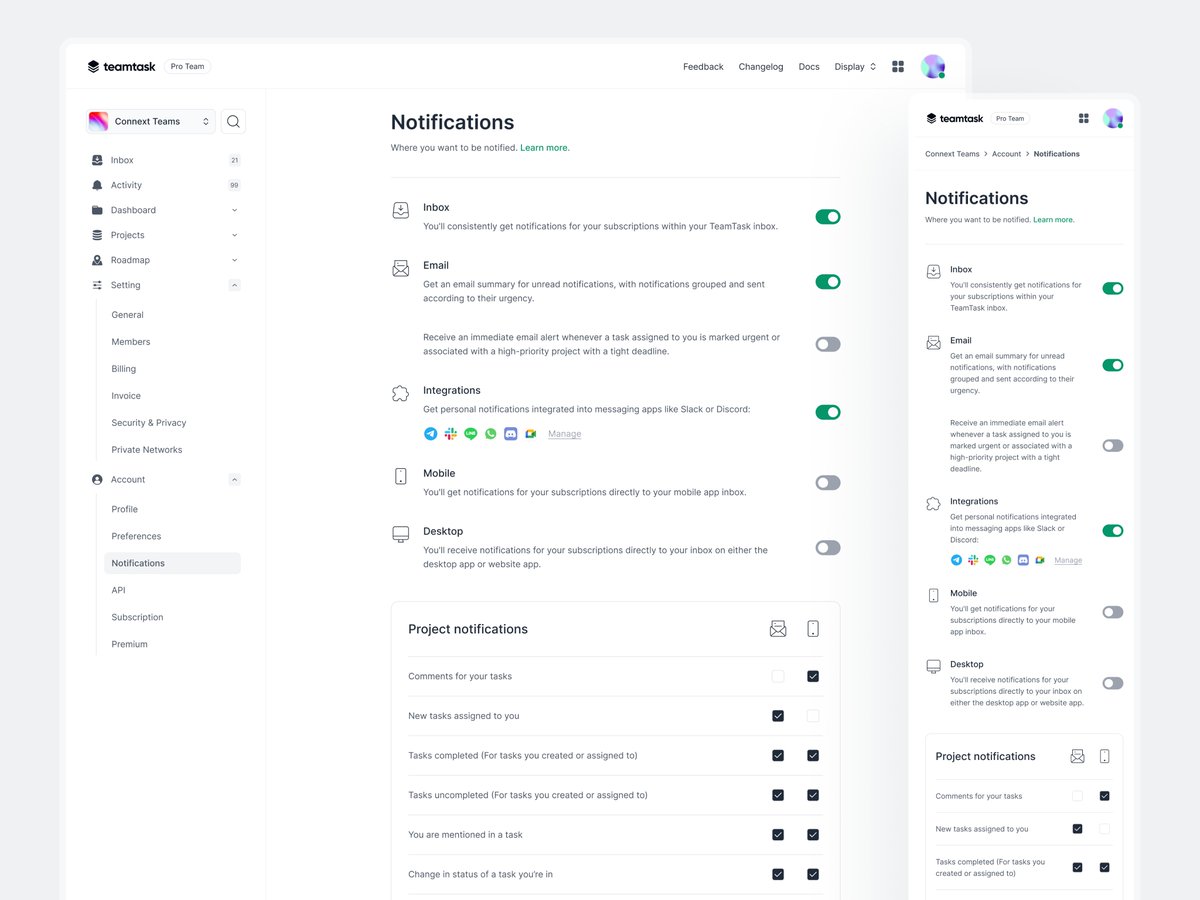This screenshot has height=900, width=1200.
Task: Click Manage integrations link in main window
Action: 564,434
